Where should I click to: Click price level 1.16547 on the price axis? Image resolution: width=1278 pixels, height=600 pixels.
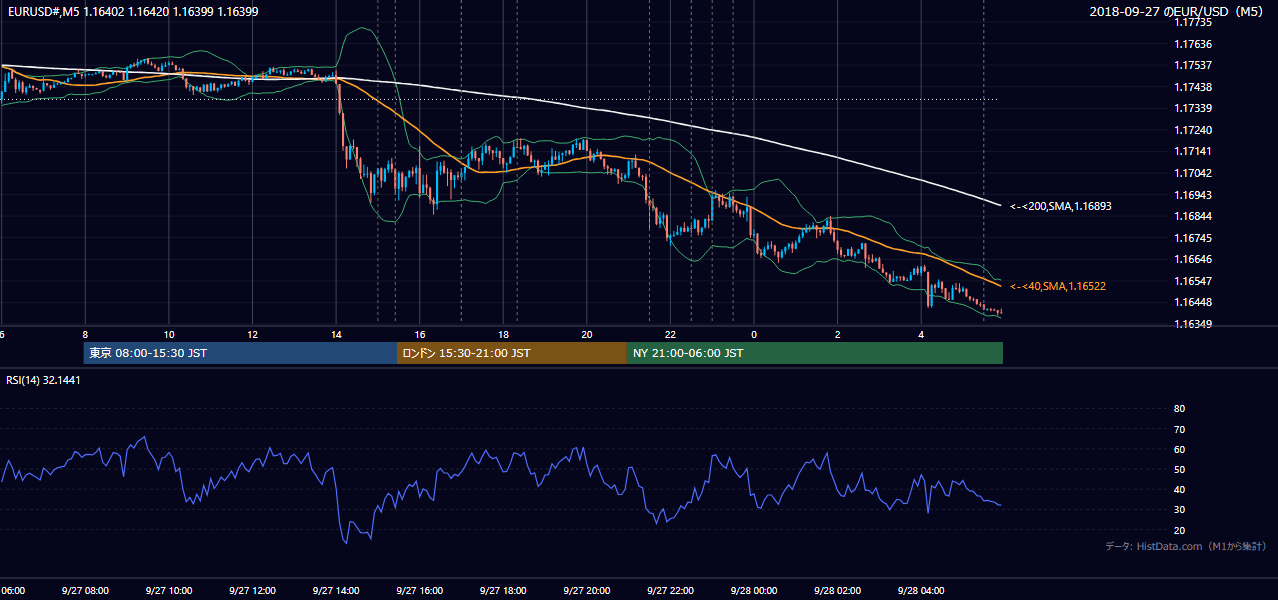pos(1193,281)
